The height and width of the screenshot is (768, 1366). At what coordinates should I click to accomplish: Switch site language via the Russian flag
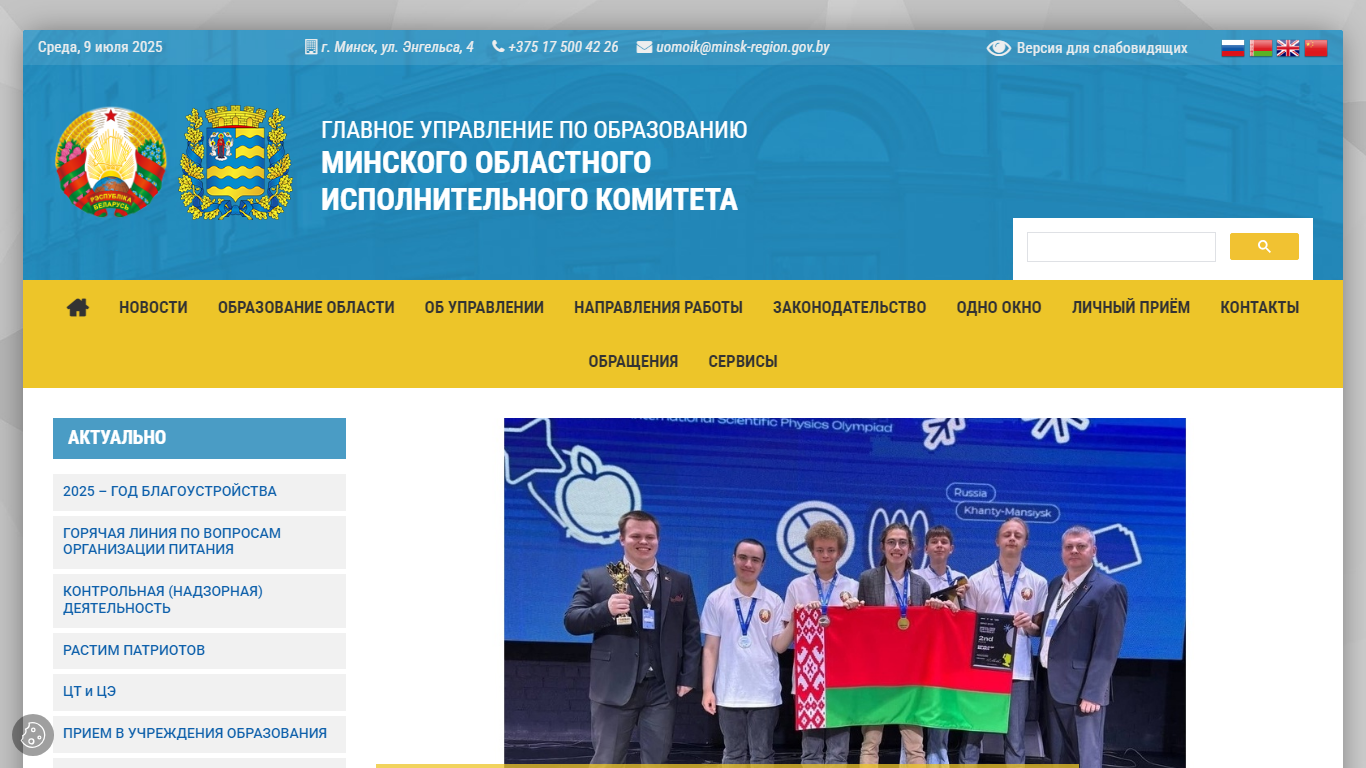click(1233, 48)
